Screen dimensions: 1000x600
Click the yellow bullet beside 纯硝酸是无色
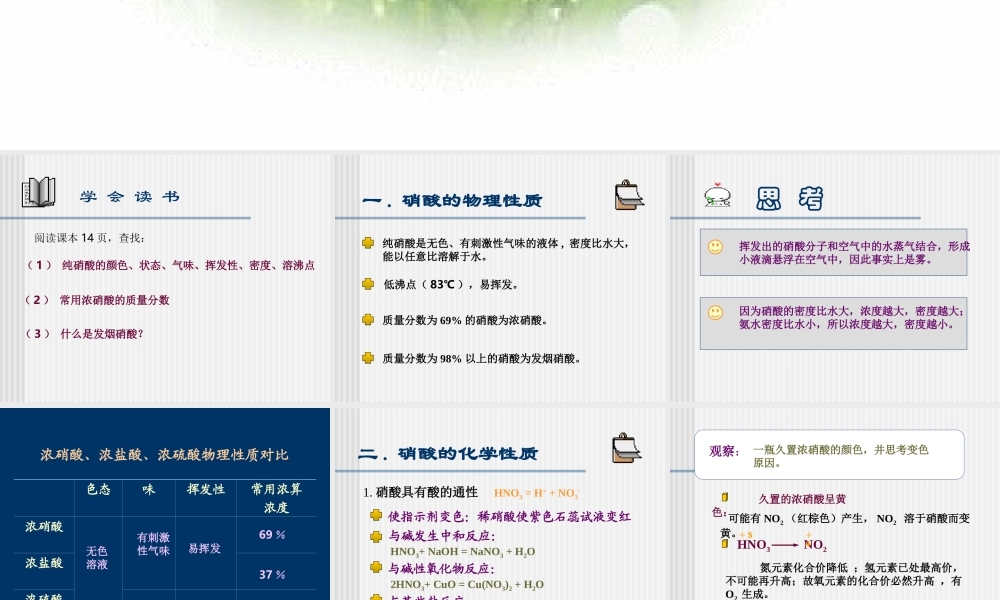click(368, 243)
